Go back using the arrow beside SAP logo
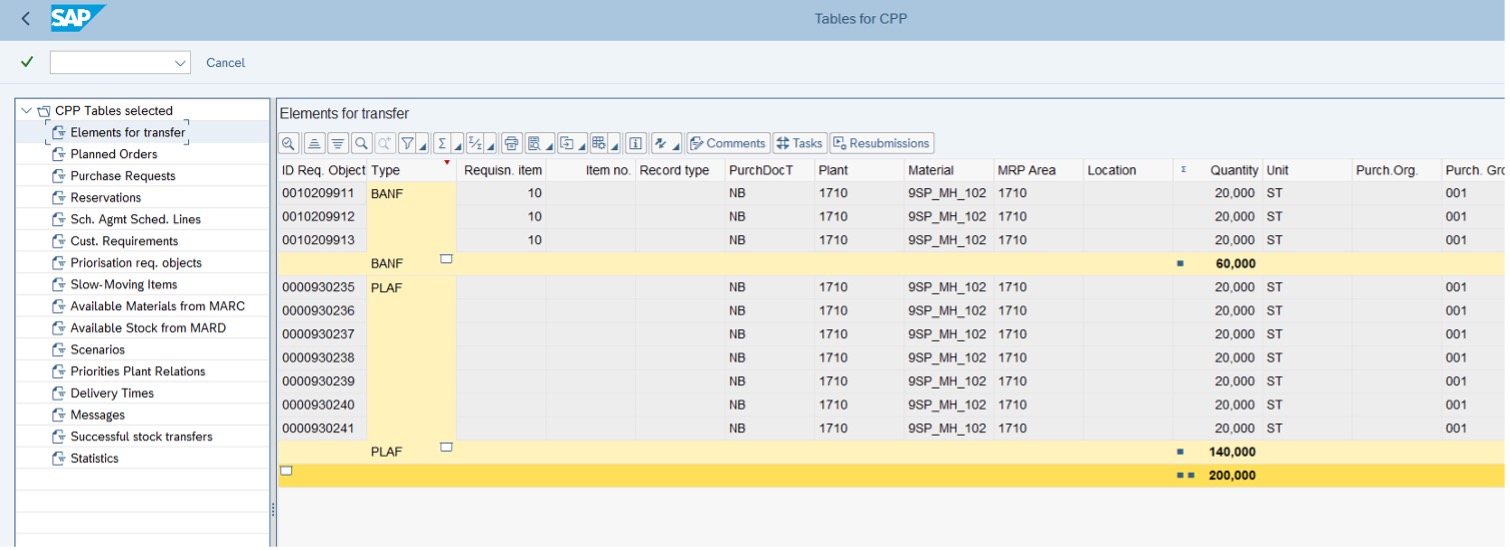Image resolution: width=1510 pixels, height=550 pixels. [25, 18]
